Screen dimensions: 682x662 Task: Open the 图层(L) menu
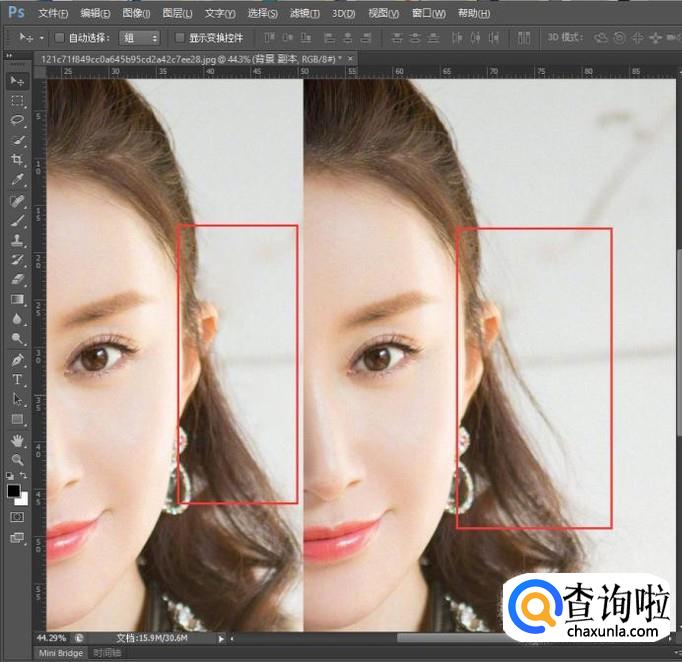[177, 13]
